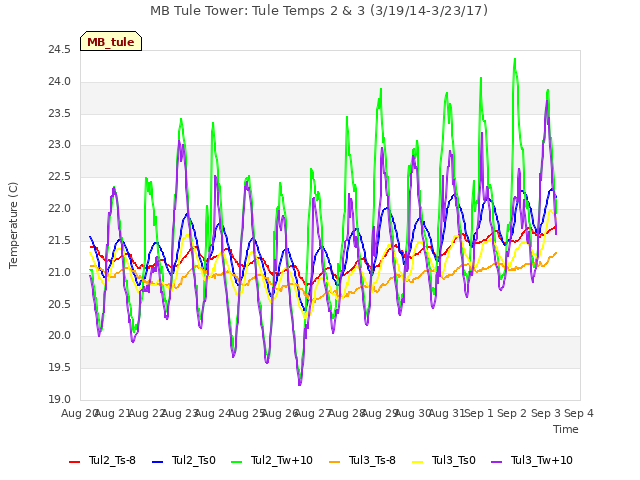Click the Time axis label
This screenshot has height=480, width=640.
click(x=566, y=429)
